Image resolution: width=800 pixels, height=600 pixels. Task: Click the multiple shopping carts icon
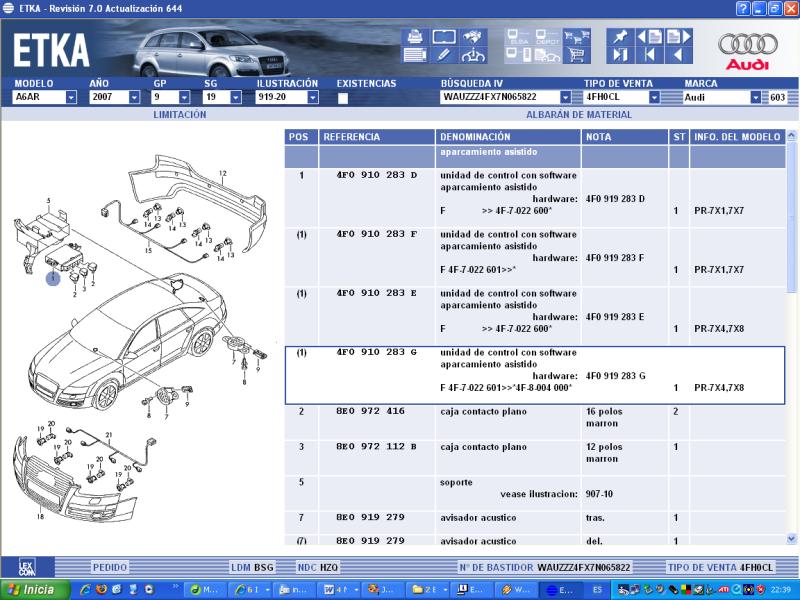coord(577,37)
